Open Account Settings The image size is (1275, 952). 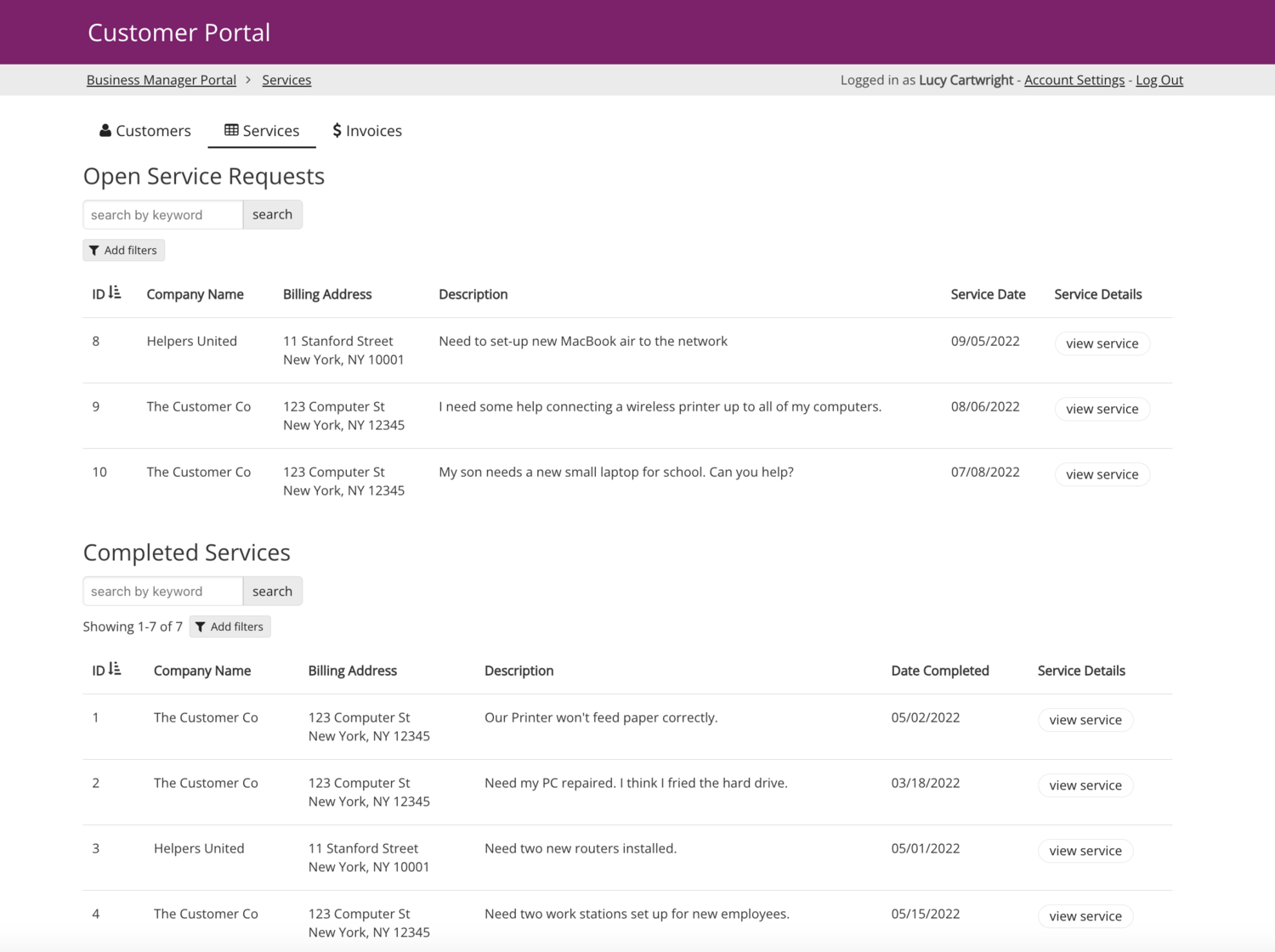pos(1074,79)
